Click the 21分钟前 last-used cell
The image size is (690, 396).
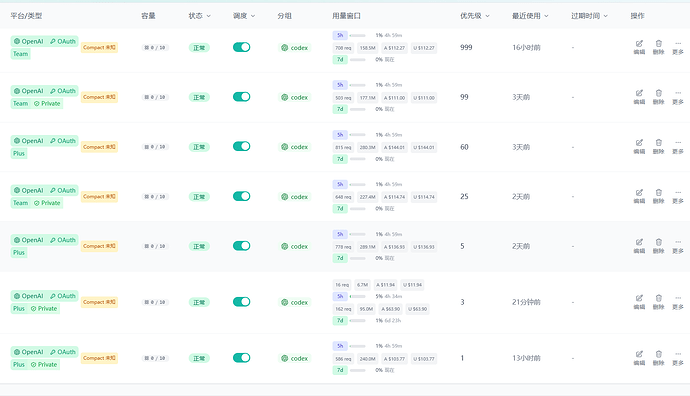point(526,302)
